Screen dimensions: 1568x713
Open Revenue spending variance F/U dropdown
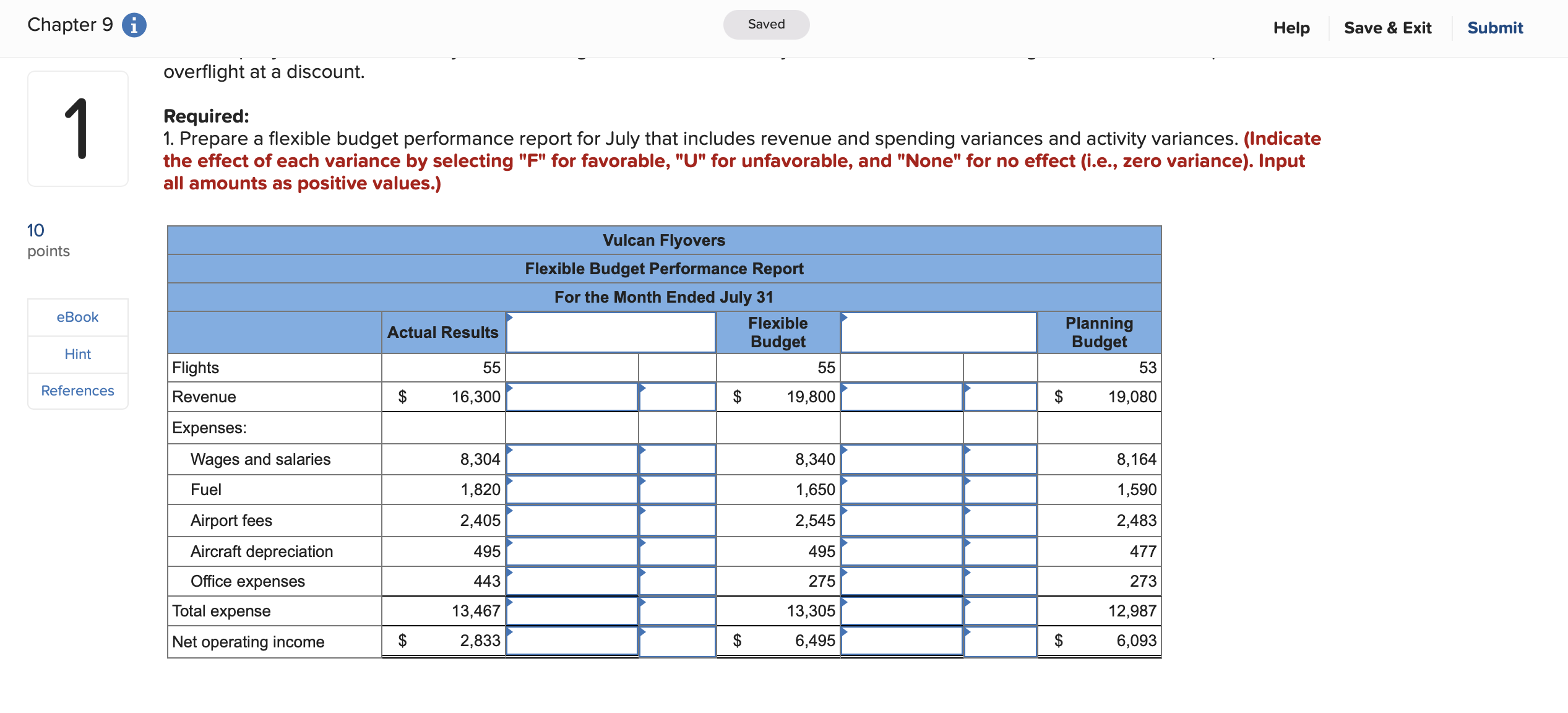(x=677, y=397)
